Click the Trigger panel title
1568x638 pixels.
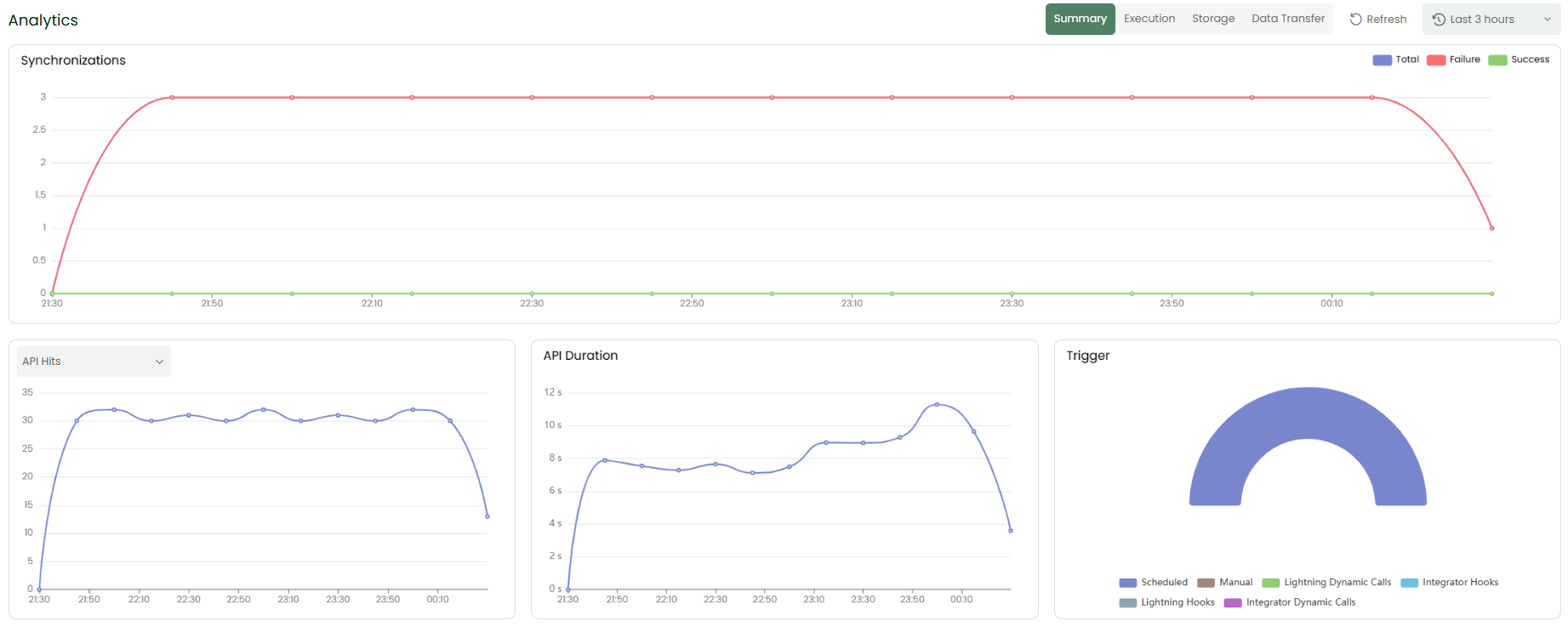(1088, 356)
